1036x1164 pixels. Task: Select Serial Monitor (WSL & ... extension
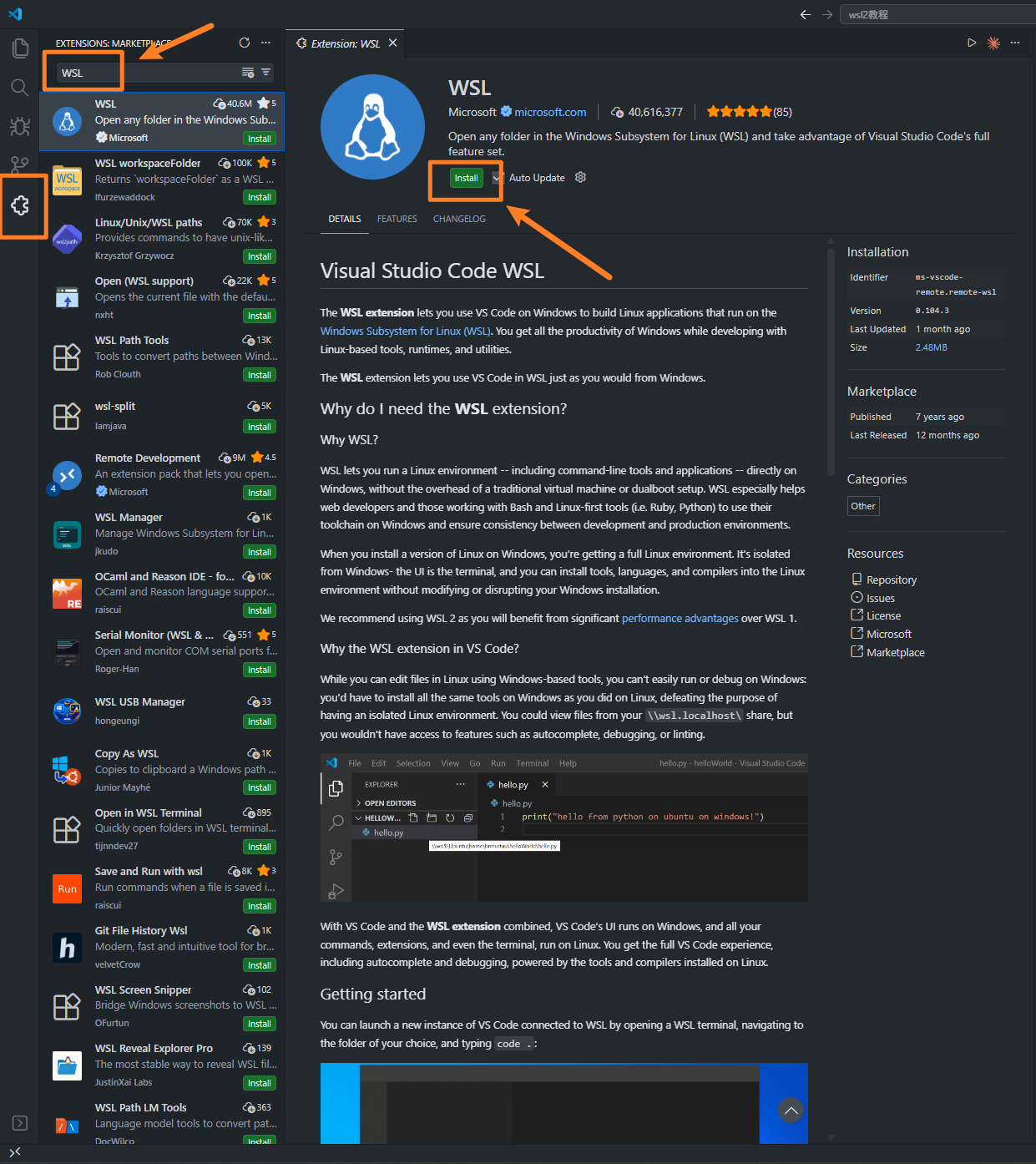[x=163, y=651]
